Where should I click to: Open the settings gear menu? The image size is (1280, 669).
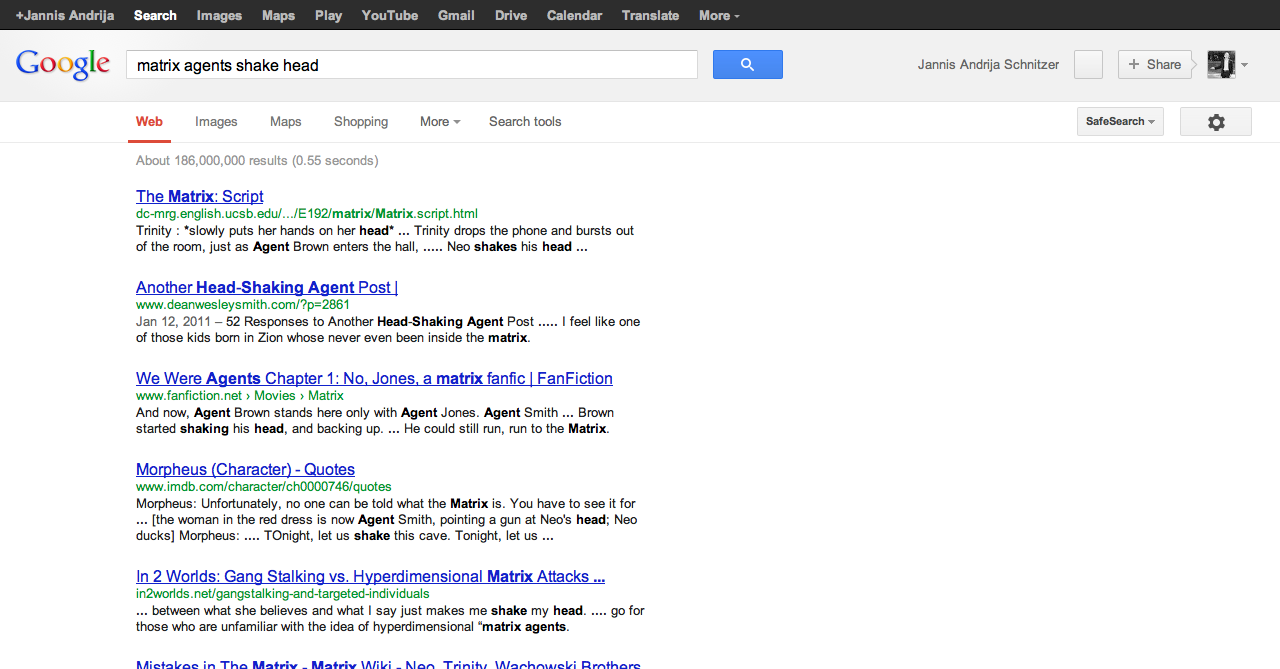pyautogui.click(x=1215, y=122)
